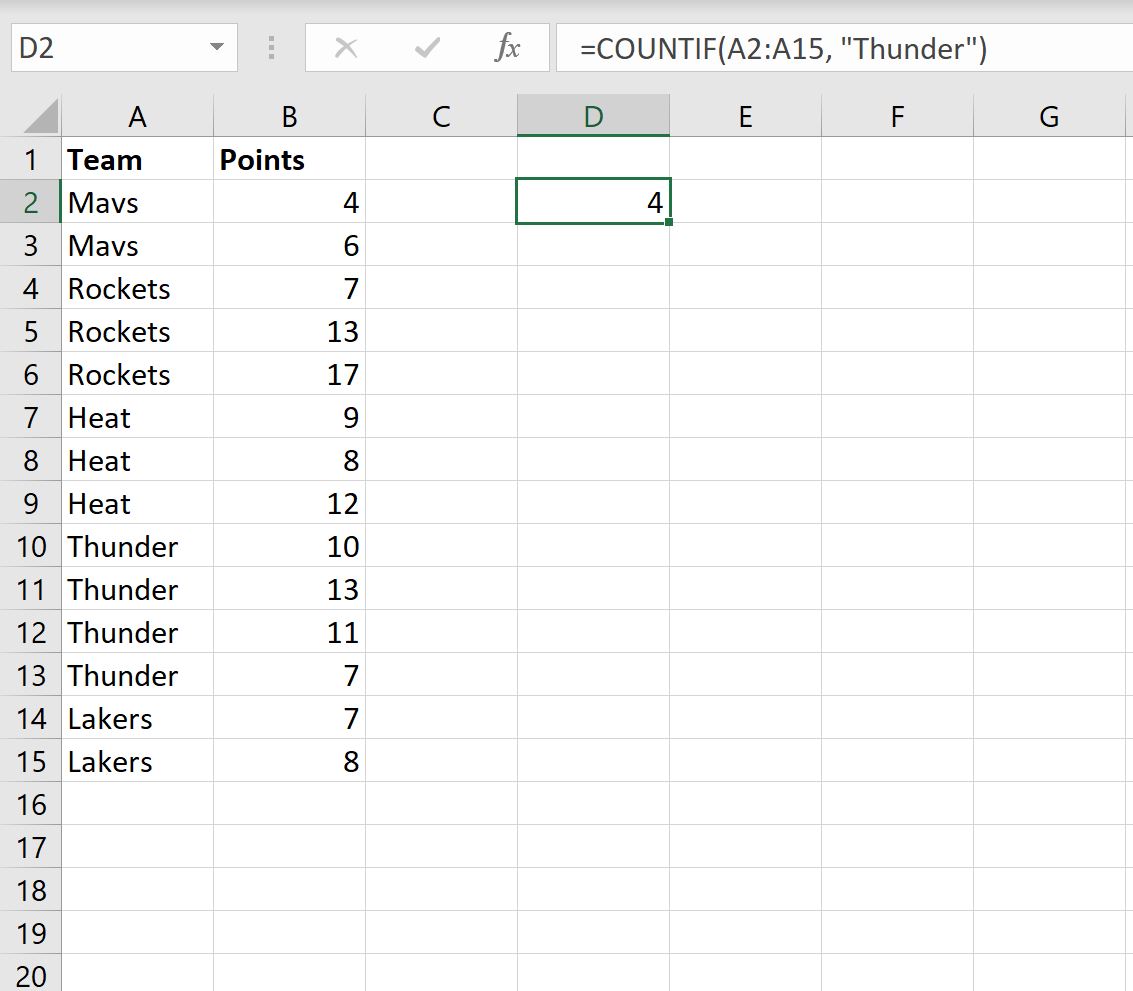Click the Enter checkmark icon in formula bar

pos(427,47)
